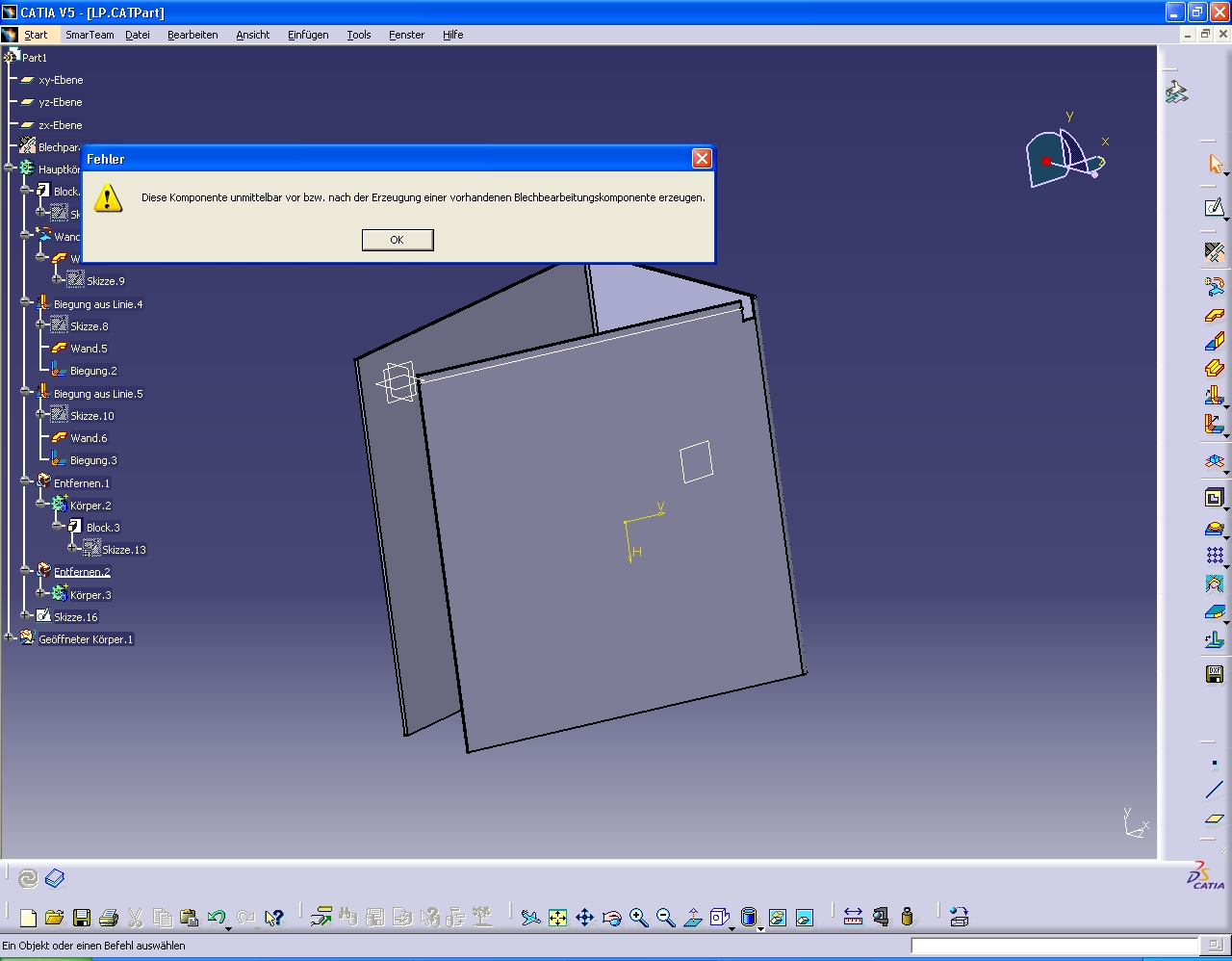Screen dimensions: 1232x961
Task: Click the Measure Between icon
Action: 853,918
